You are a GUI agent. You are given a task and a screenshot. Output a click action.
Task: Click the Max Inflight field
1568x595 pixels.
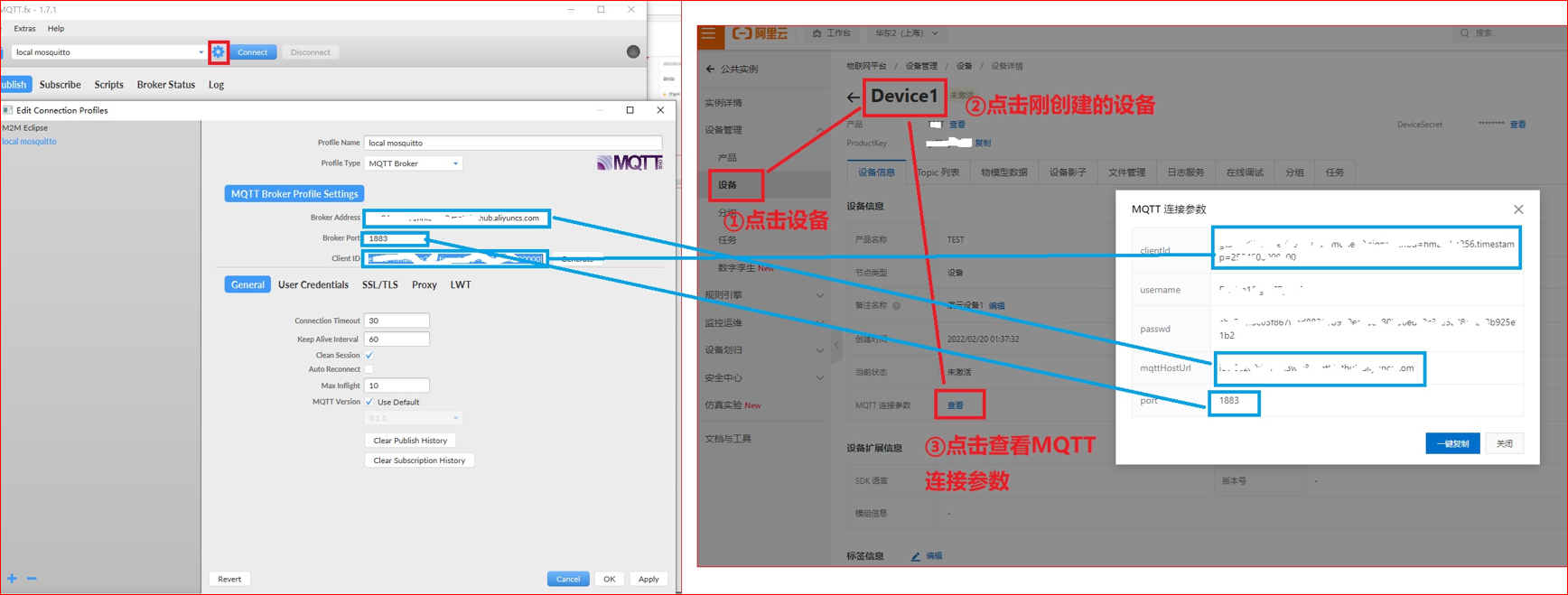pyautogui.click(x=397, y=386)
